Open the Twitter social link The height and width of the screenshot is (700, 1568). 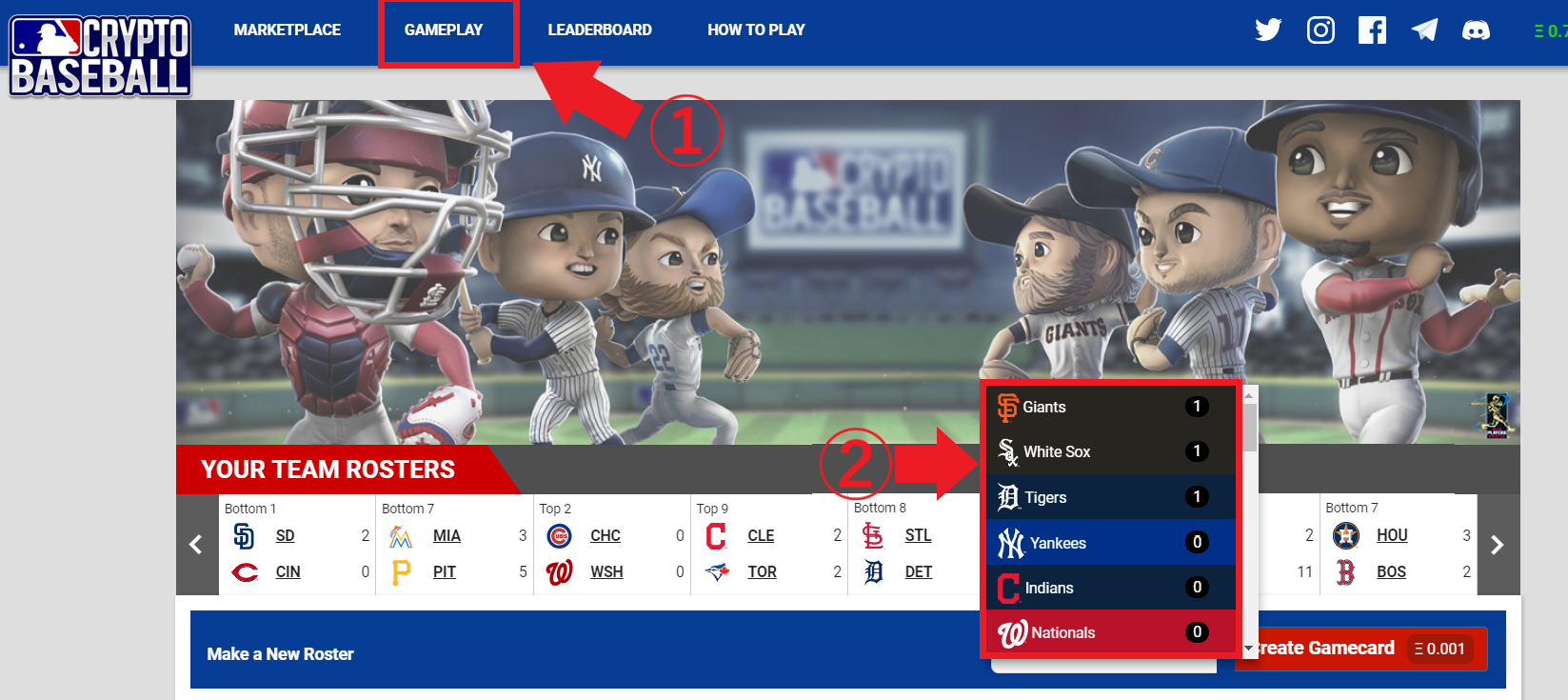(x=1268, y=30)
